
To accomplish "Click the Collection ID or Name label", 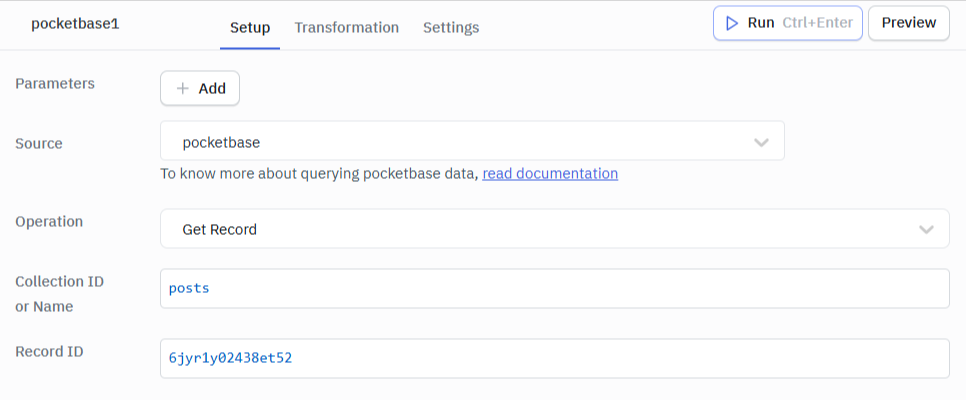I will [x=59, y=294].
